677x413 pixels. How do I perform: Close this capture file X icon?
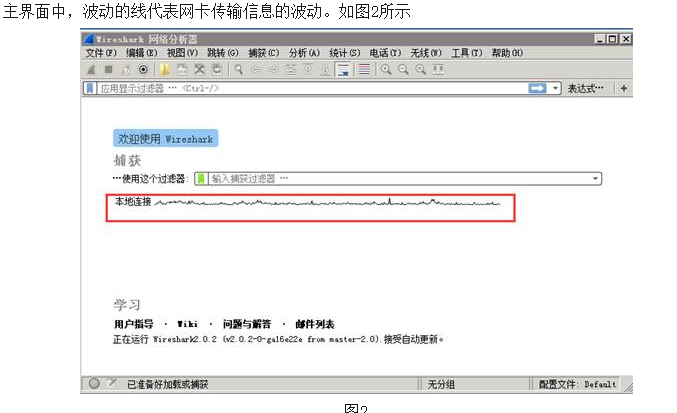click(x=199, y=69)
